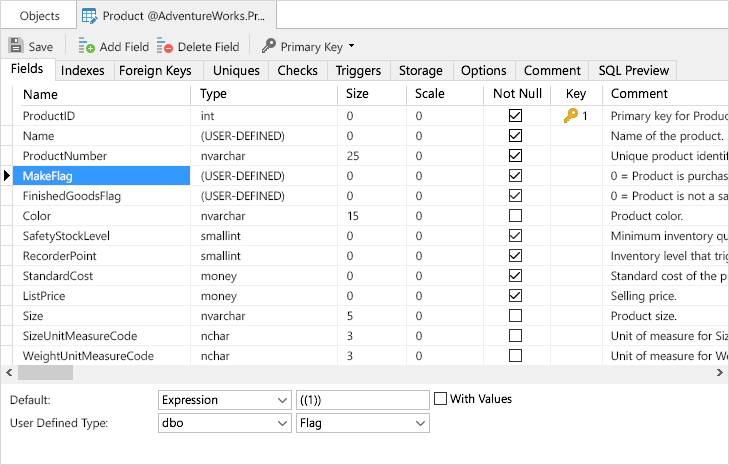Click the table icon on Product tab

[x=89, y=16]
